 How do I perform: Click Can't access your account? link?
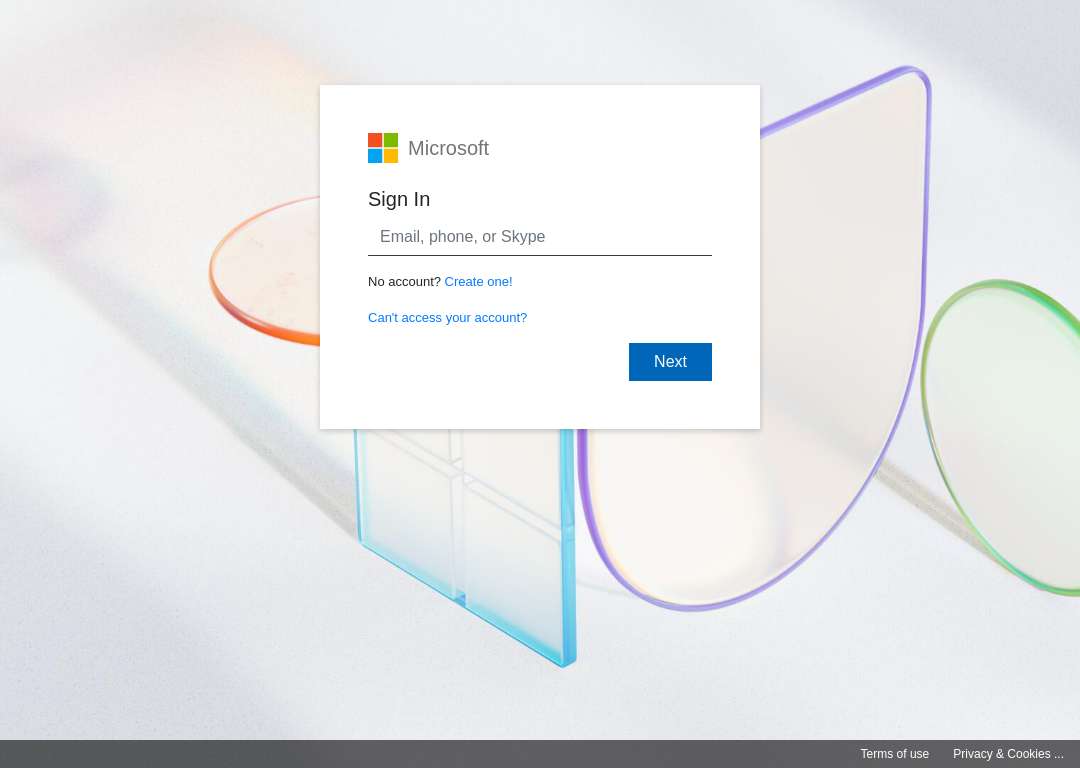point(447,318)
